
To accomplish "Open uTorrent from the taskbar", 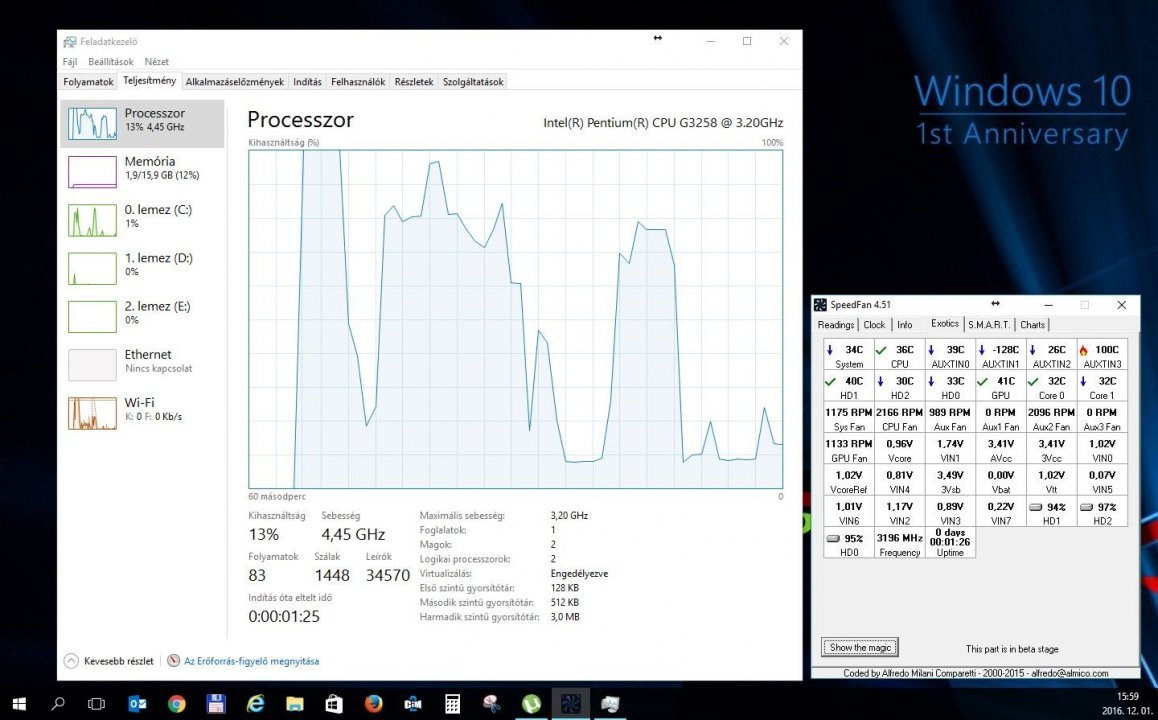I will point(531,704).
